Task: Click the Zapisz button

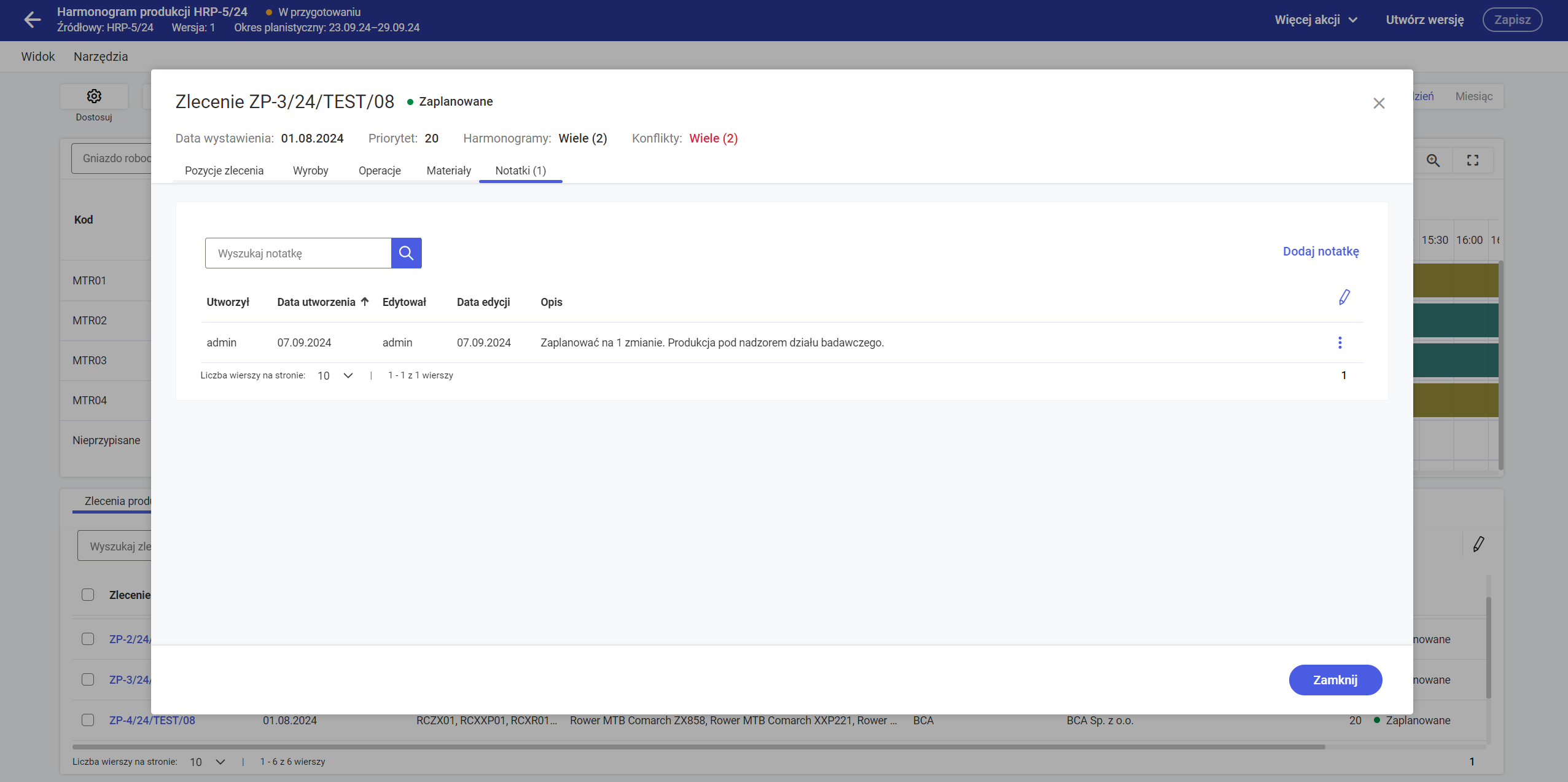Action: tap(1512, 20)
